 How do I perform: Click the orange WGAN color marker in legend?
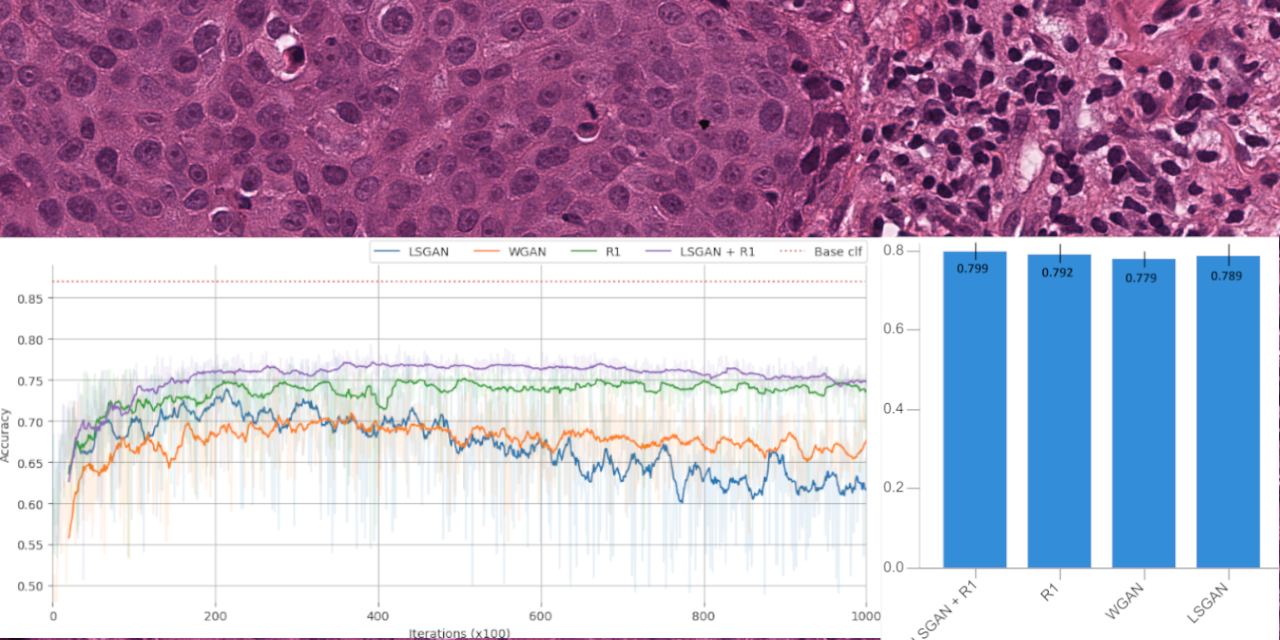486,251
